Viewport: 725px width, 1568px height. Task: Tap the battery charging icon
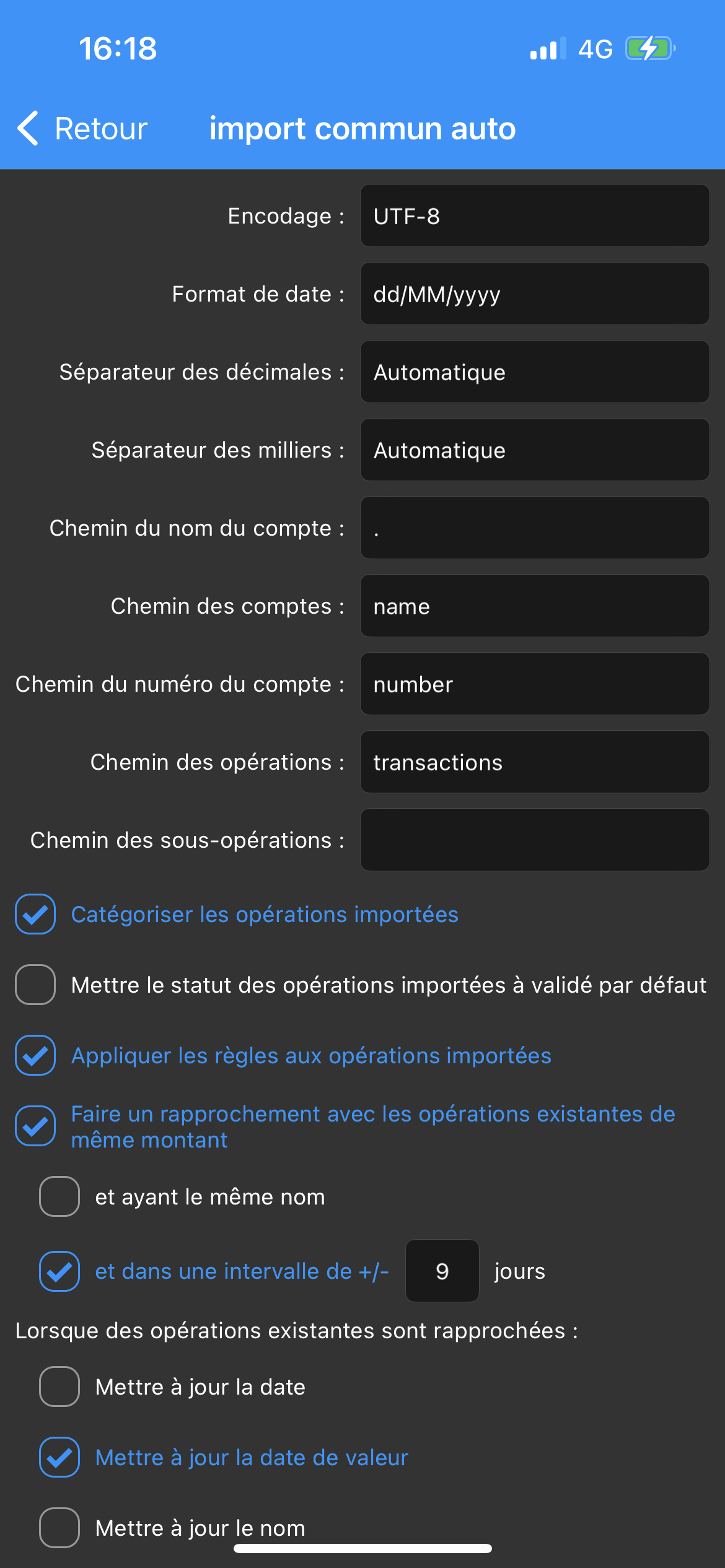point(649,48)
